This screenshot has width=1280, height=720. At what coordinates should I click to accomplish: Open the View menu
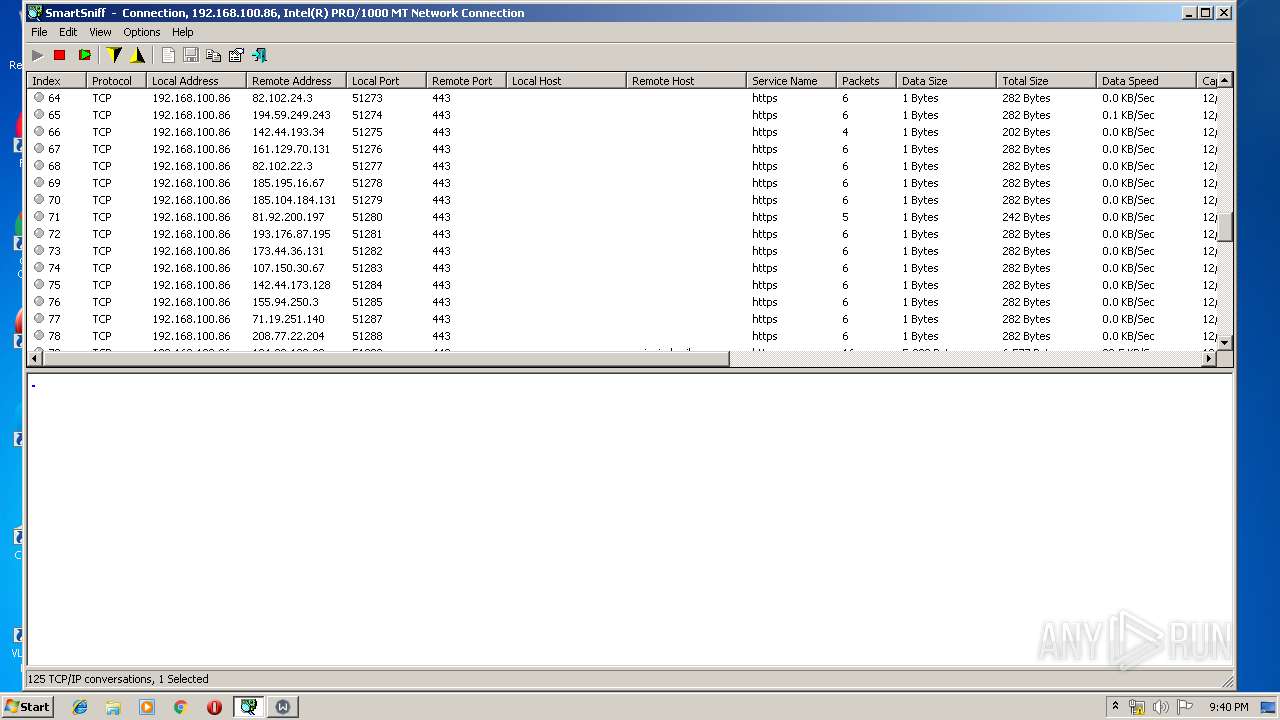pos(100,32)
